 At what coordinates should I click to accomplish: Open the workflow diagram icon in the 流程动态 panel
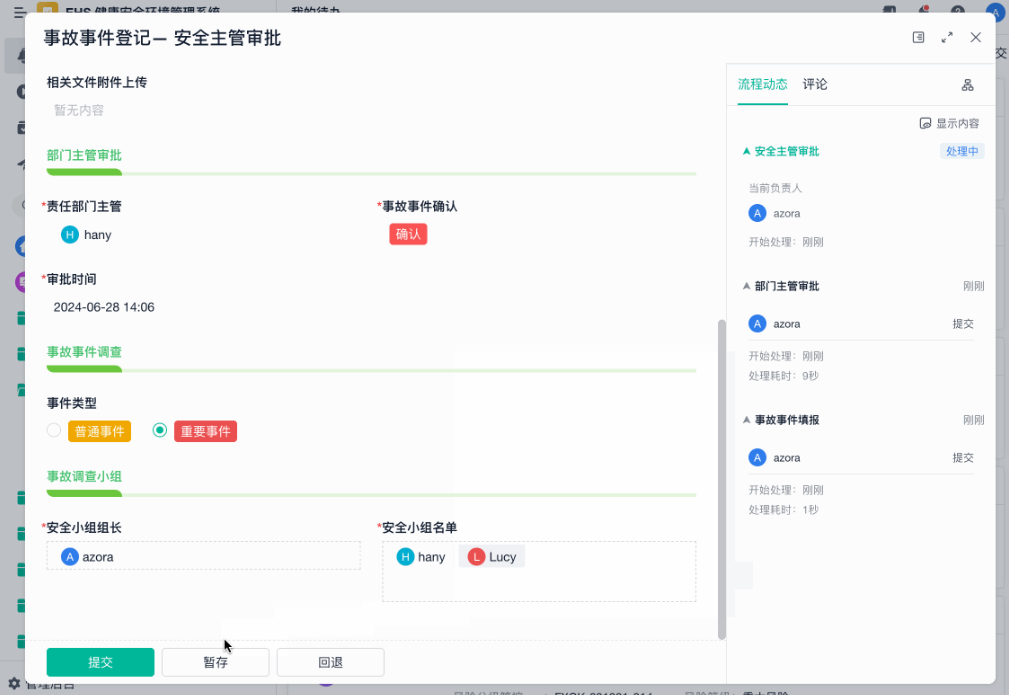click(967, 85)
